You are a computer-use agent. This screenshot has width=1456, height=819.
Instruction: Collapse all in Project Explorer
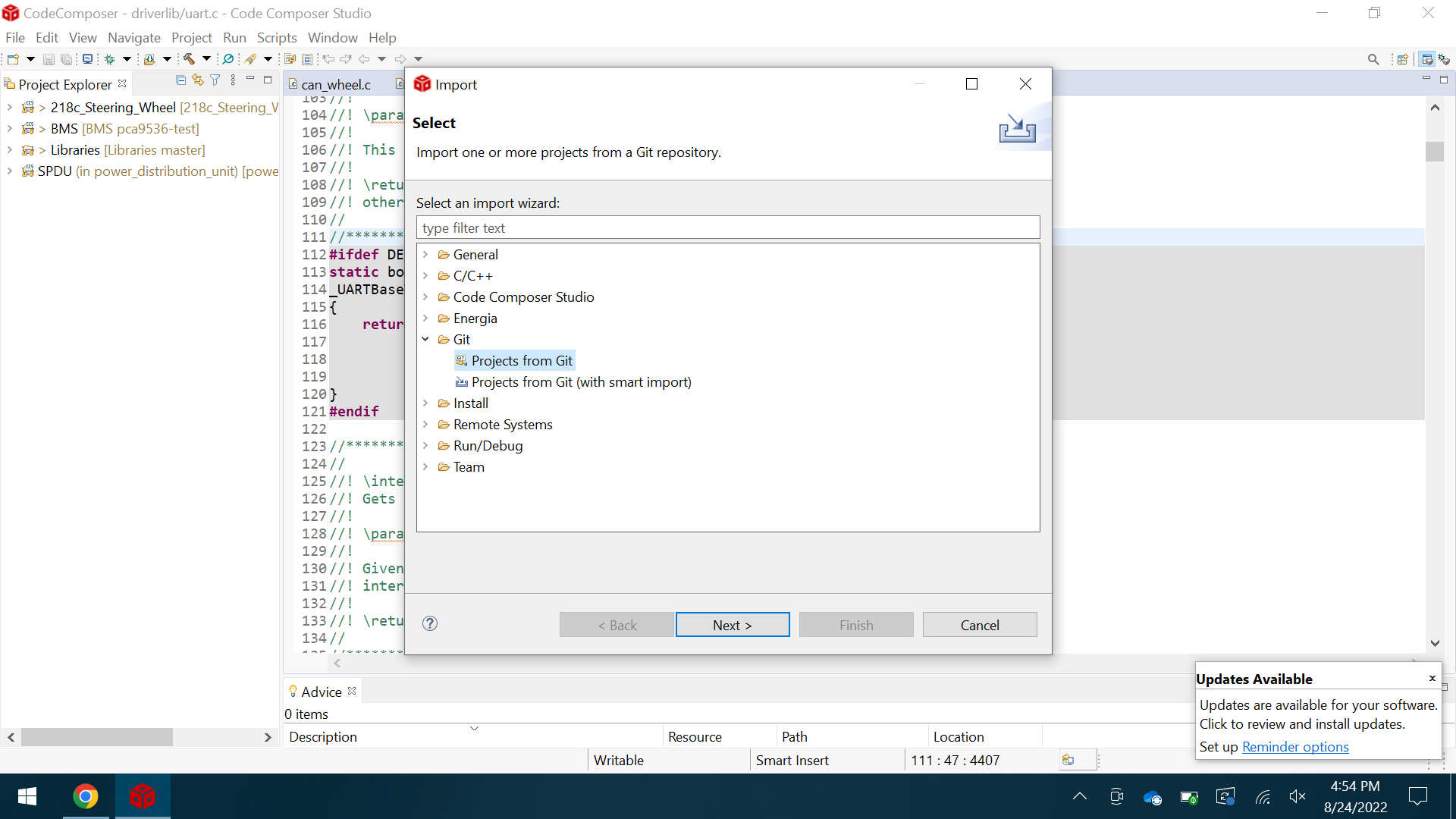pyautogui.click(x=180, y=80)
